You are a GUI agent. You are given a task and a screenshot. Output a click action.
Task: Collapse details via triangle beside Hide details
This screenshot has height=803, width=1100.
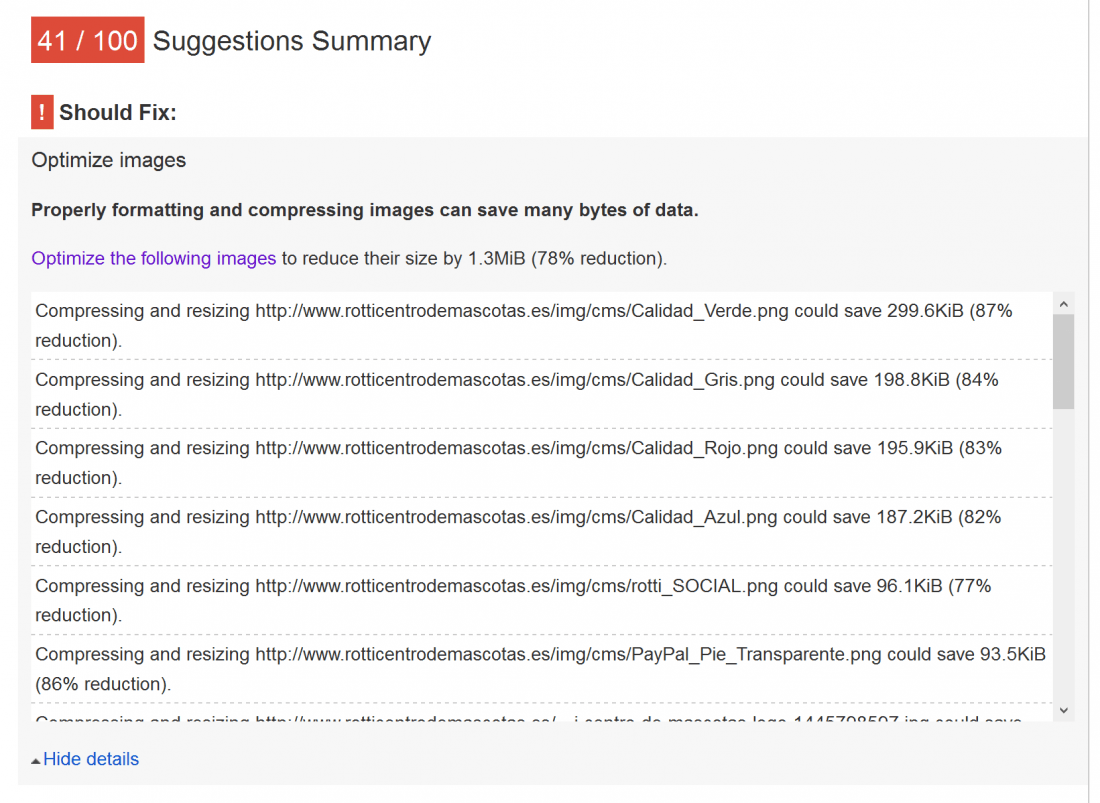tap(36, 760)
